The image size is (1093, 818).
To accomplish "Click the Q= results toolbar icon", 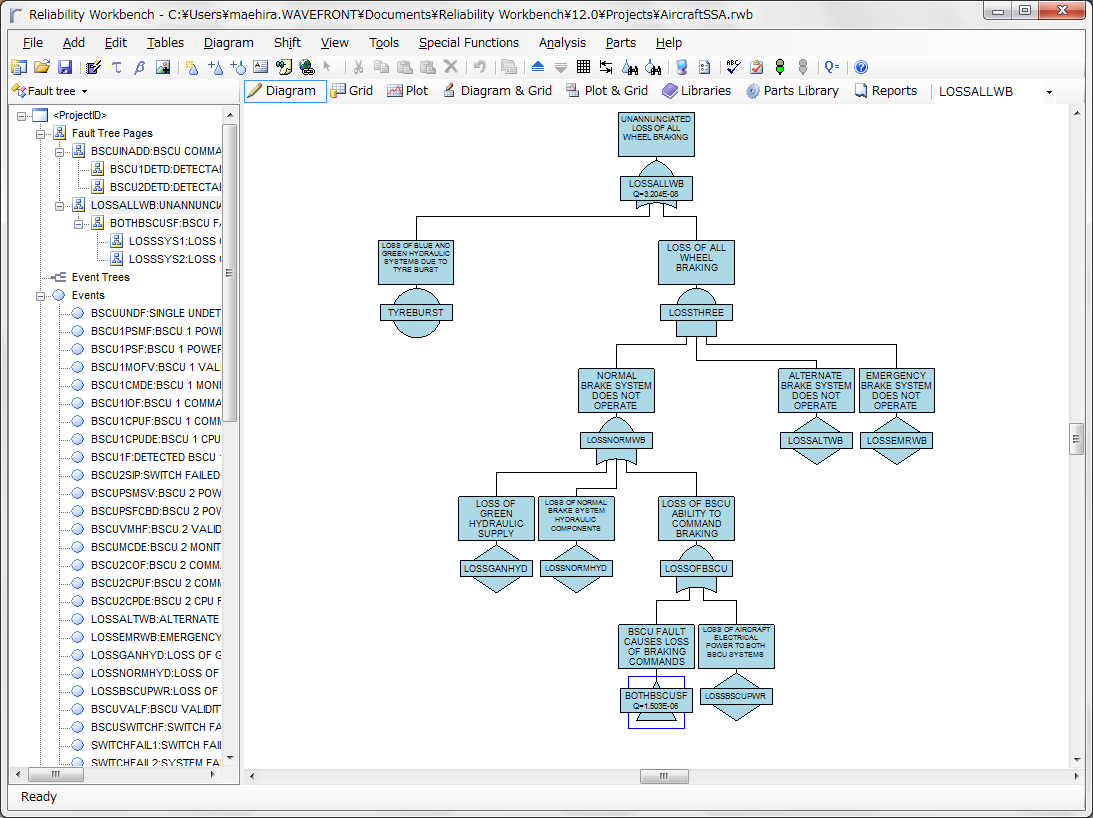I will click(832, 67).
